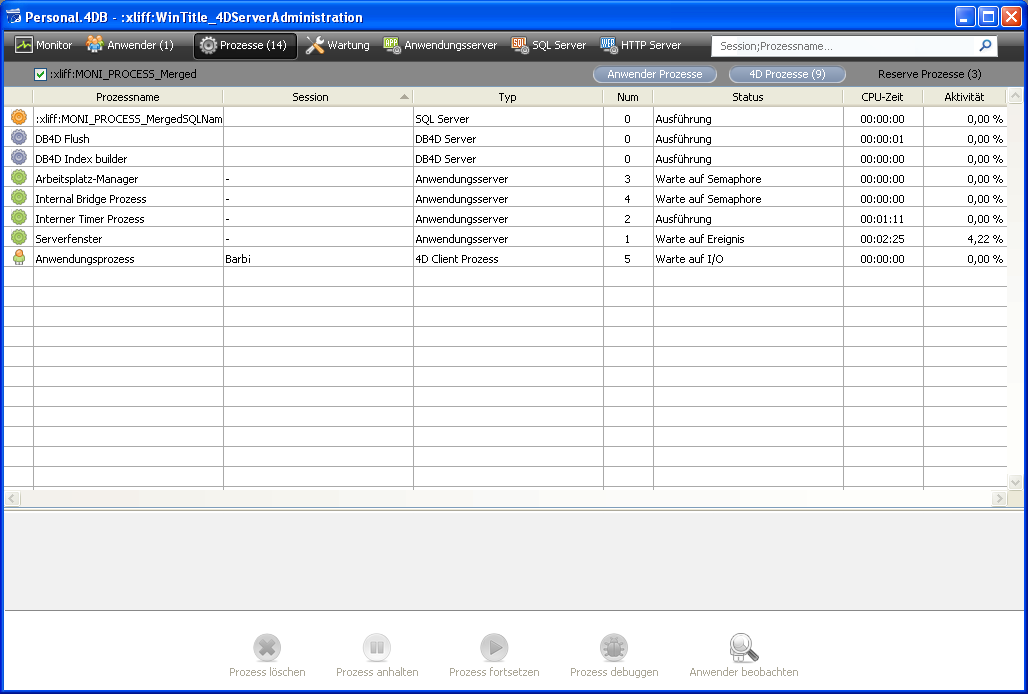The height and width of the screenshot is (694, 1028).
Task: Click horizontal scrollbar left arrow
Action: pyautogui.click(x=12, y=498)
